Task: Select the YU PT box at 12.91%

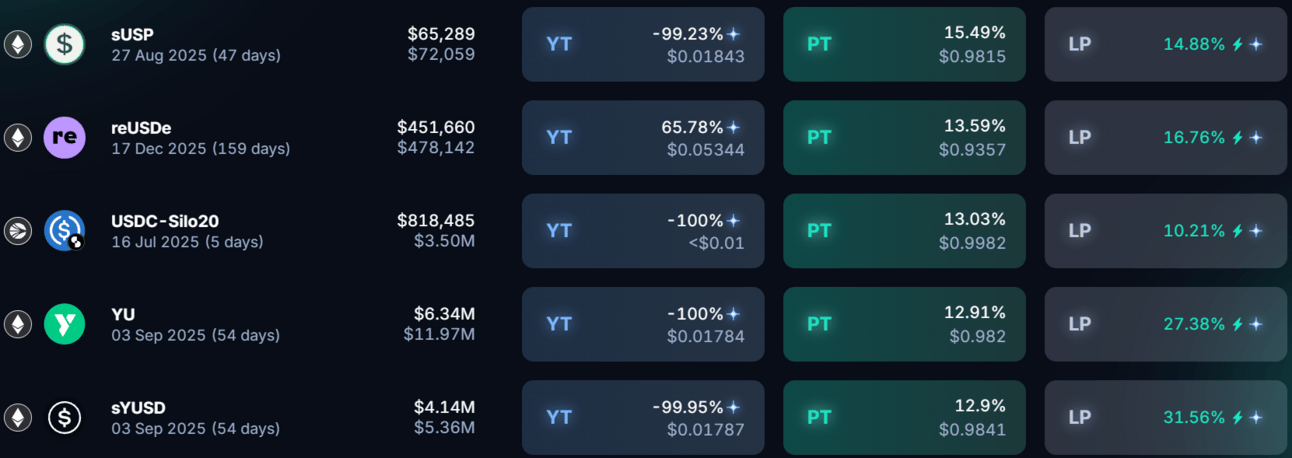Action: click(x=904, y=324)
